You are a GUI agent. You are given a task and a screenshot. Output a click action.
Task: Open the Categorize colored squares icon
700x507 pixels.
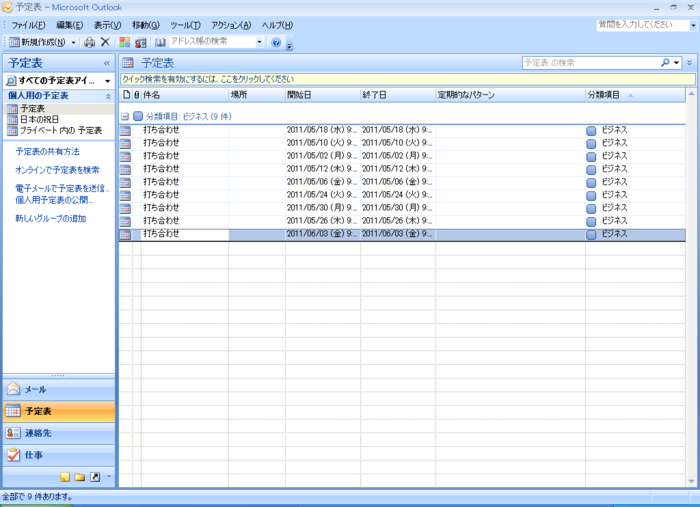125,42
